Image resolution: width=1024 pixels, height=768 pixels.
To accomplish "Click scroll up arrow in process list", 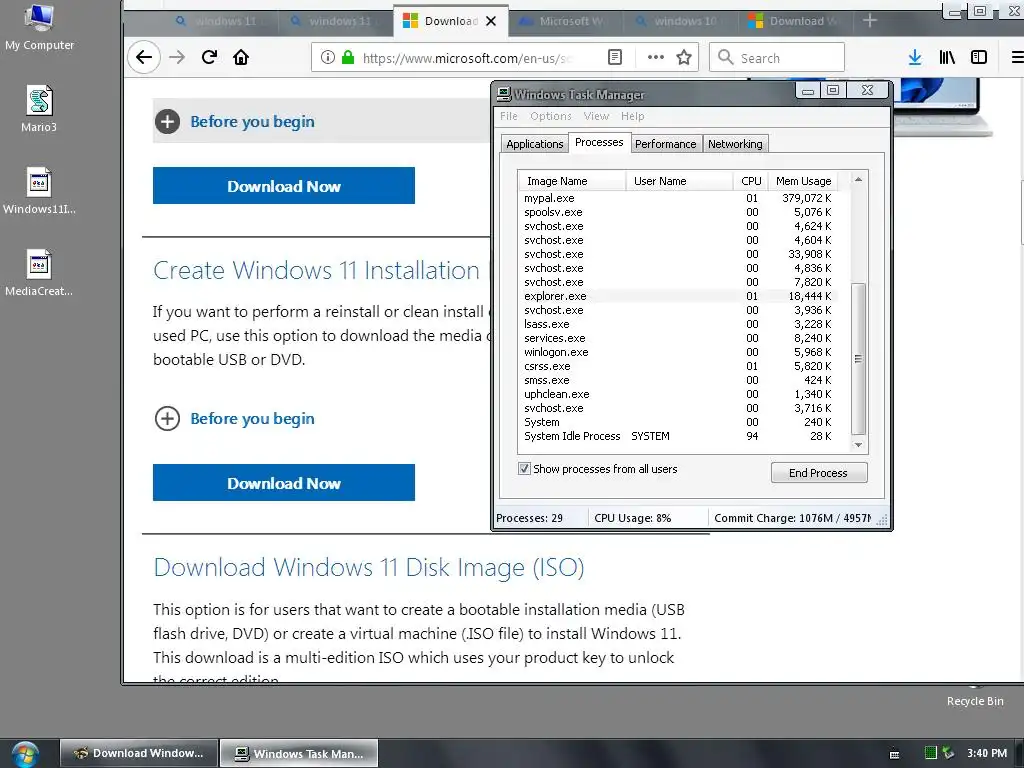I will (x=859, y=180).
